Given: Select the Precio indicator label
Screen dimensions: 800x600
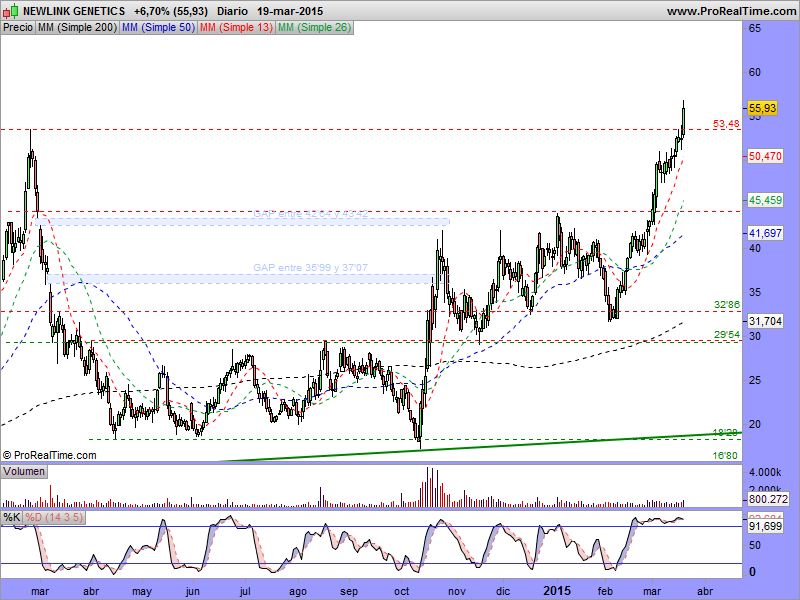Looking at the screenshot, I should click(x=18, y=28).
